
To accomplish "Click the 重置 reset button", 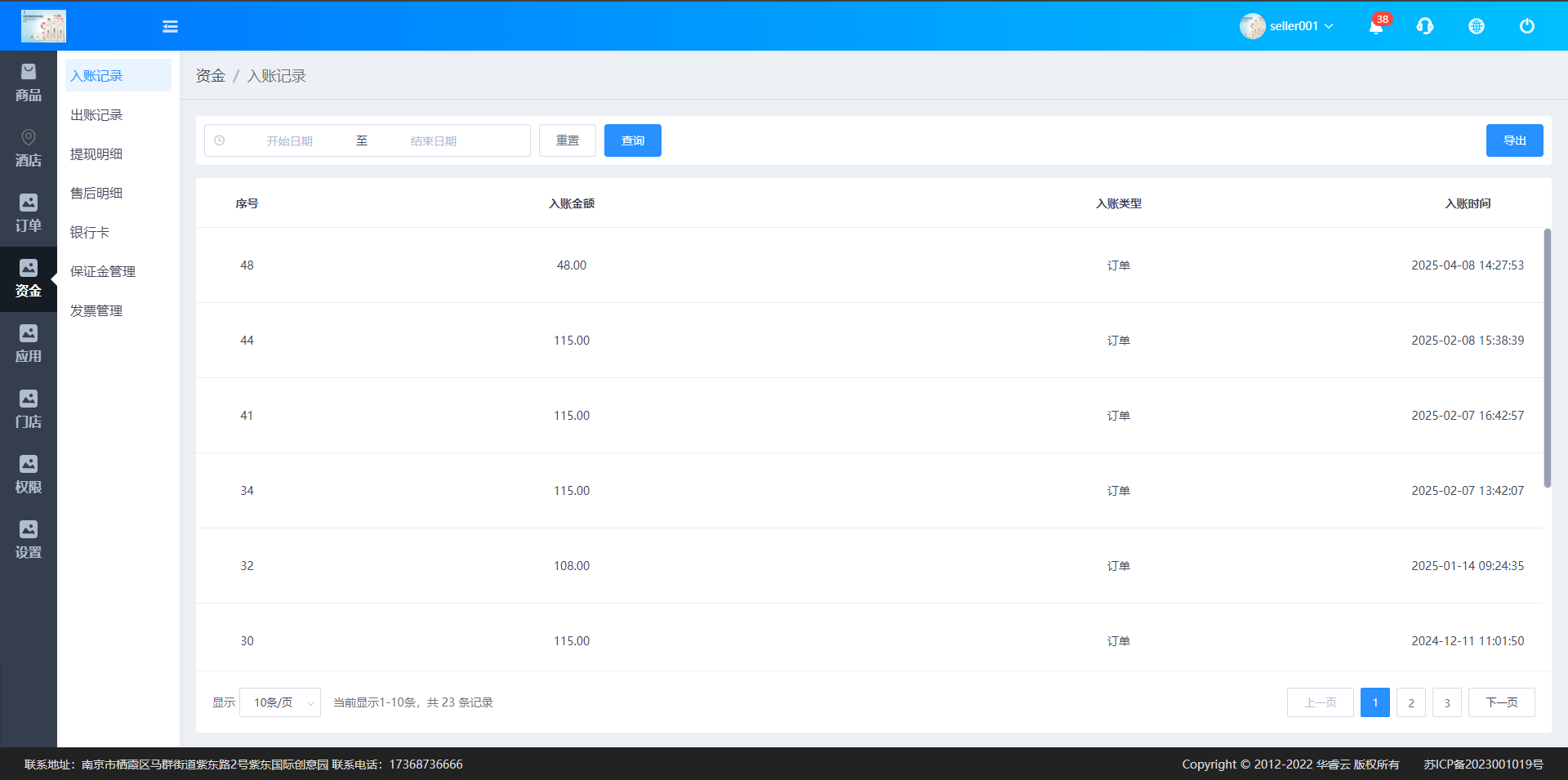I will (568, 140).
